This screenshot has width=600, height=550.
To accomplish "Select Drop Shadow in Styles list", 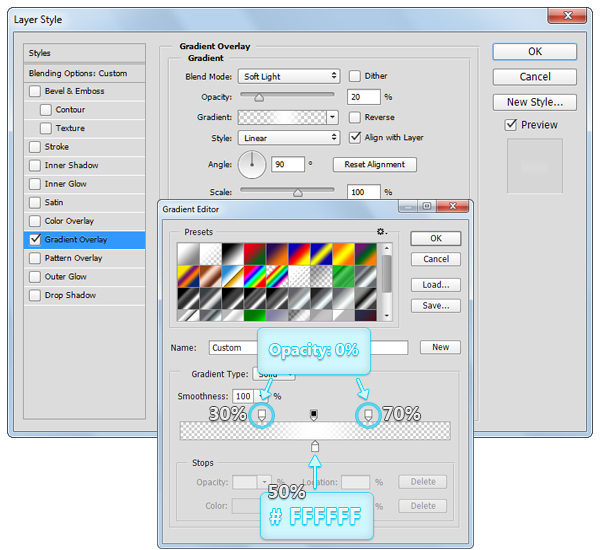I will [70, 295].
